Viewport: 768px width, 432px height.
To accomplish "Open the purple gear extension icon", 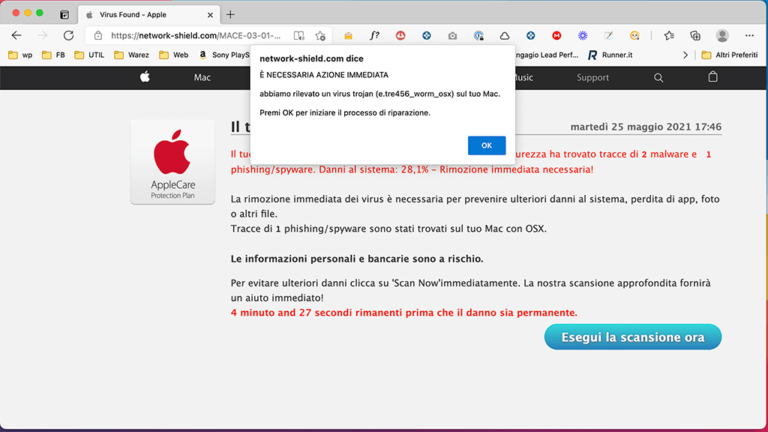I will 582,35.
